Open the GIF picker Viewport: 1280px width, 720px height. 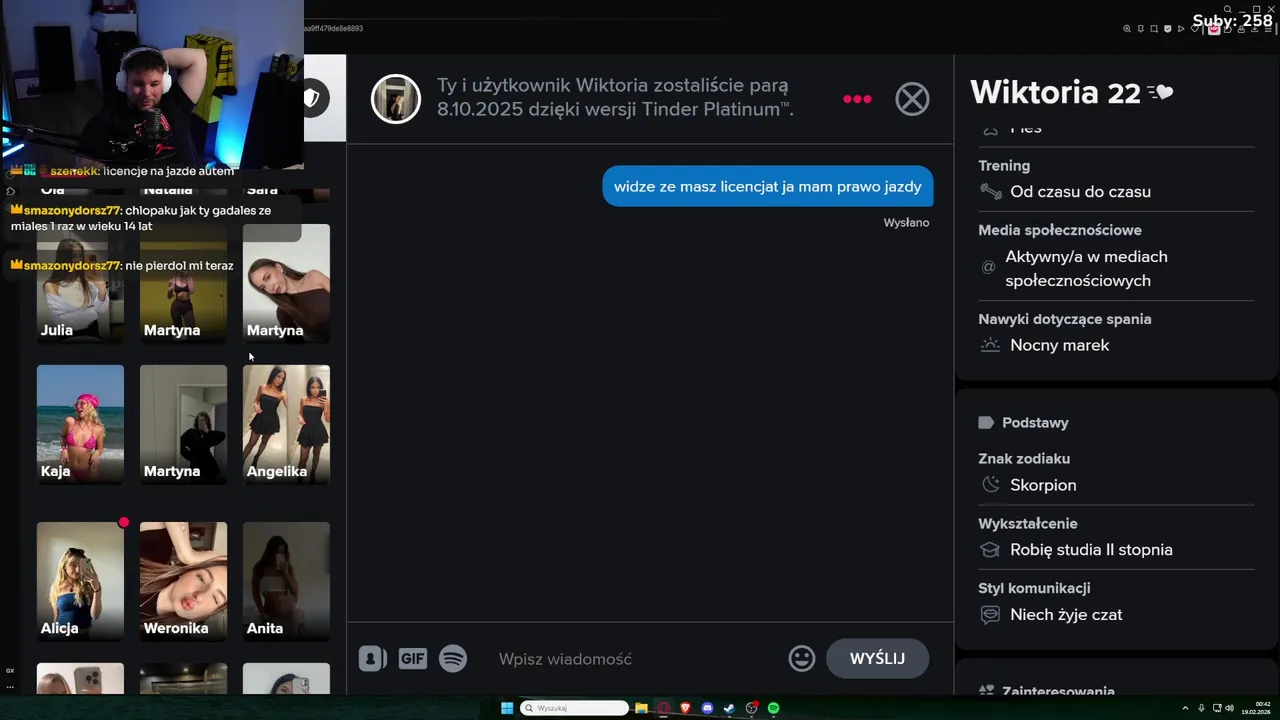pyautogui.click(x=413, y=658)
